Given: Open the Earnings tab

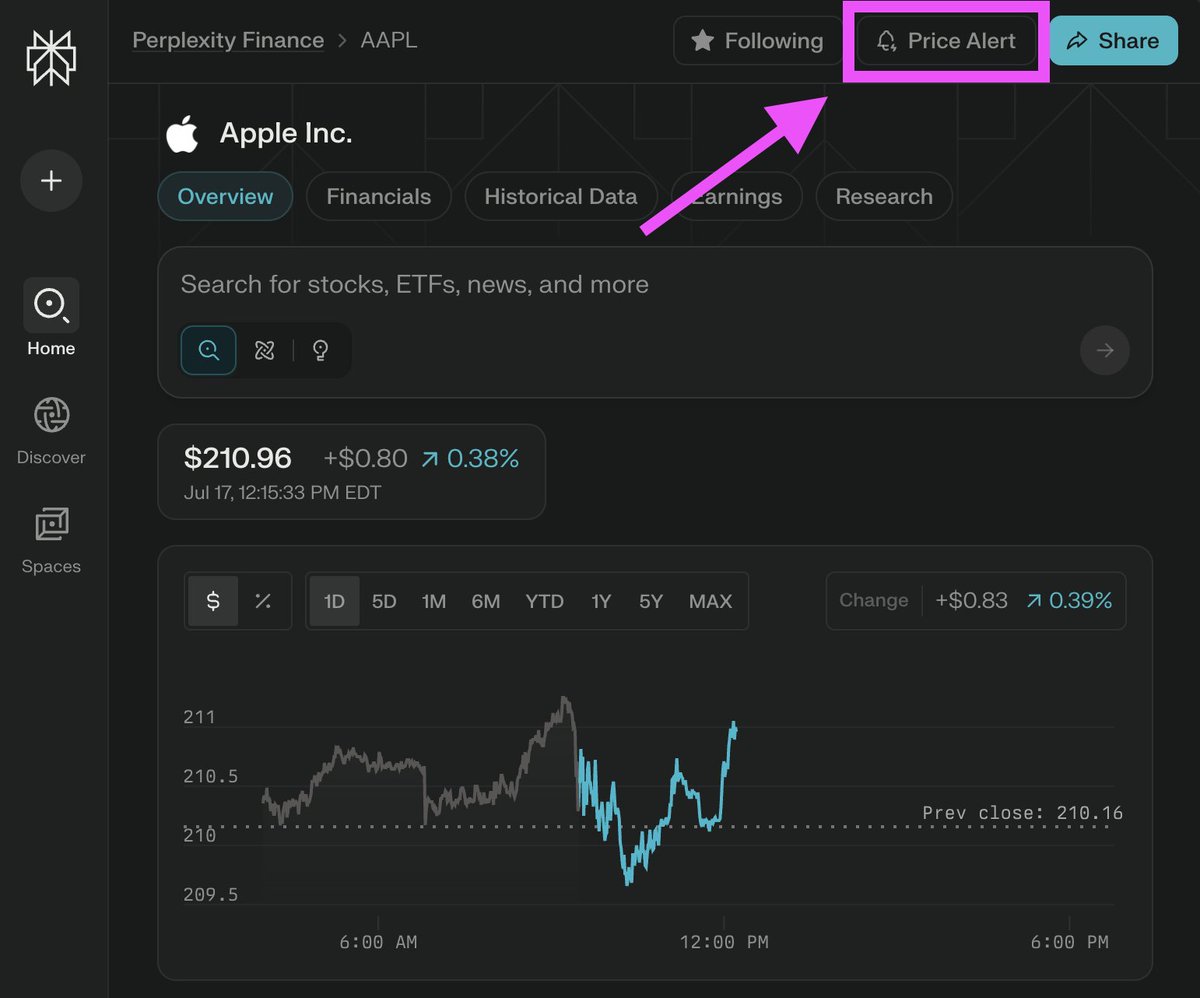Looking at the screenshot, I should (x=737, y=196).
